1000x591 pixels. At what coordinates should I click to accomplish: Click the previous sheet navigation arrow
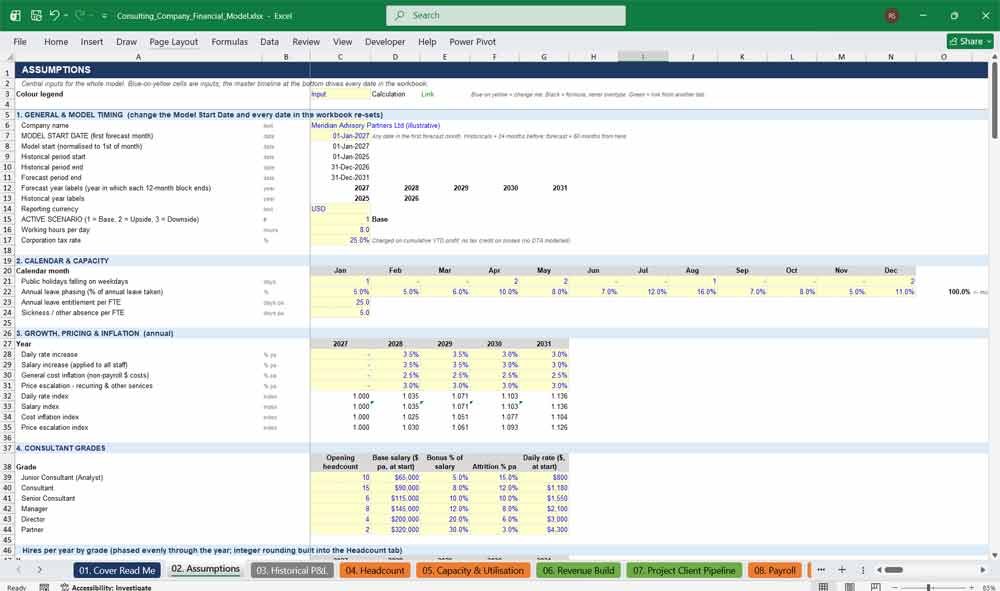click(18, 570)
